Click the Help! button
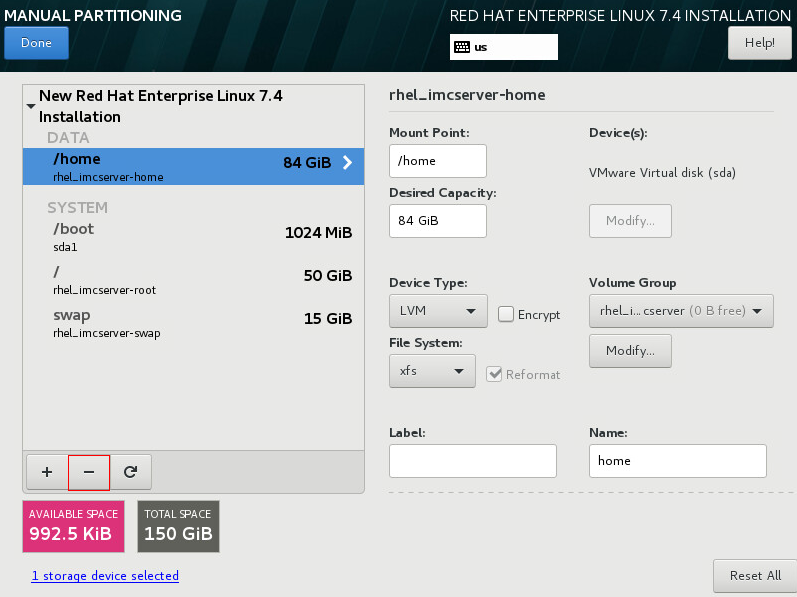 pos(759,43)
